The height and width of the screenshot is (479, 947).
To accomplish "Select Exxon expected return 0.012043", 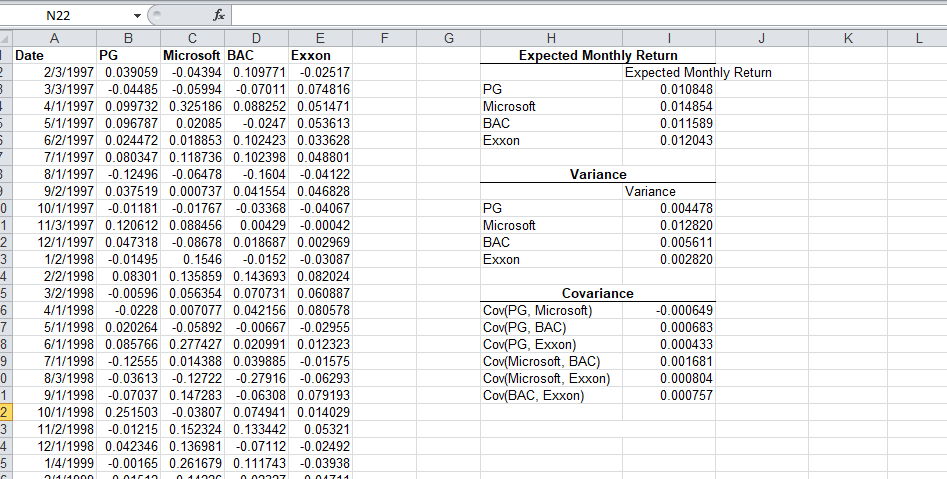I will pyautogui.click(x=669, y=140).
